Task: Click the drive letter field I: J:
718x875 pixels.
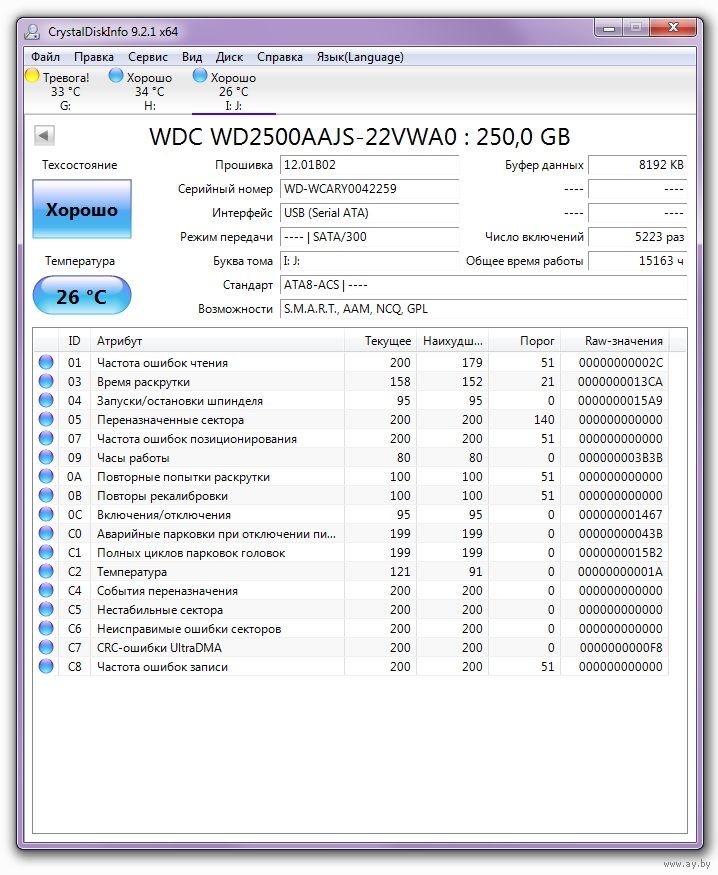Action: [x=369, y=261]
